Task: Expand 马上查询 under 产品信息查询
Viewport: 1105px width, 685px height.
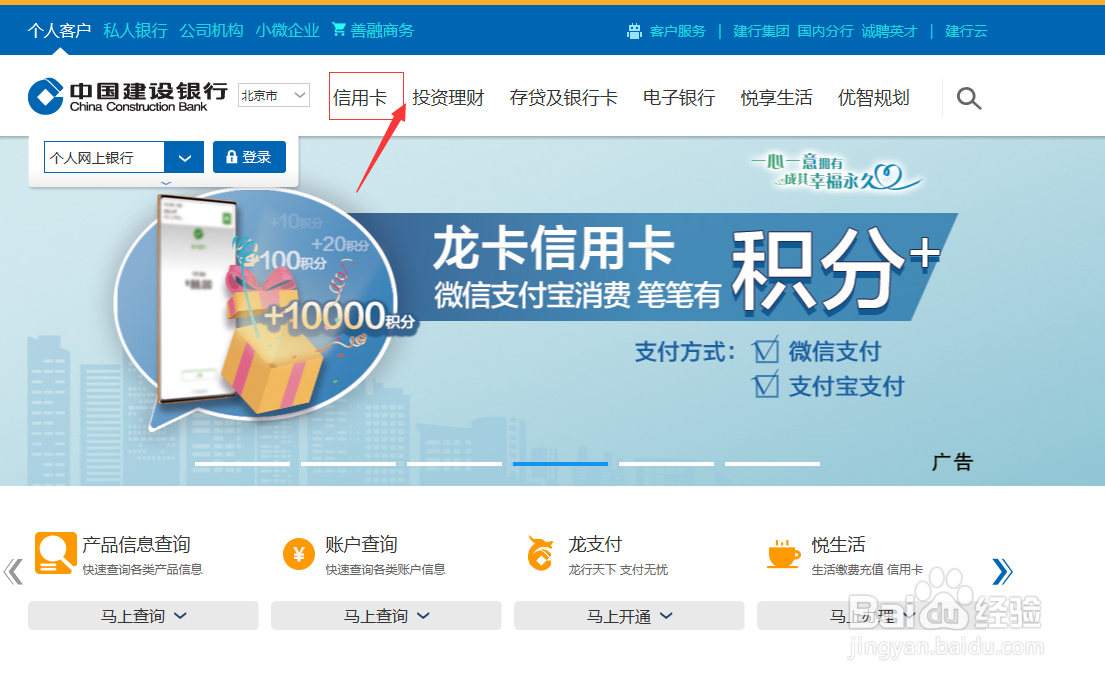Action: click(x=143, y=616)
